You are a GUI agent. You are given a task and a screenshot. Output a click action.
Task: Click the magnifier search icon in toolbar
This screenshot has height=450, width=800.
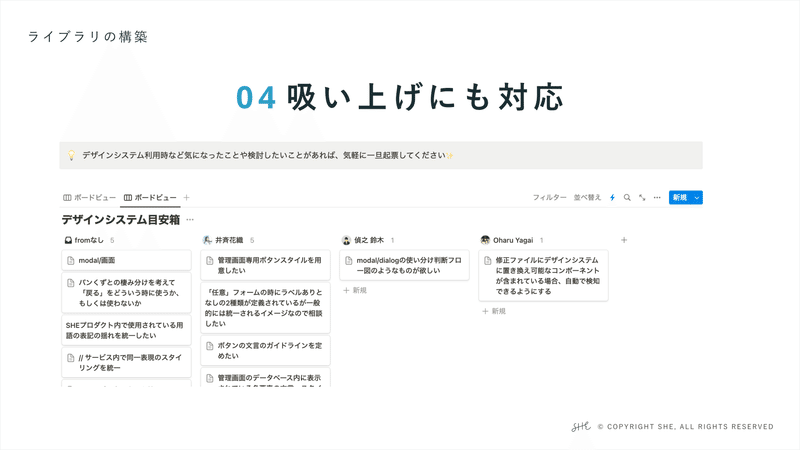[627, 197]
